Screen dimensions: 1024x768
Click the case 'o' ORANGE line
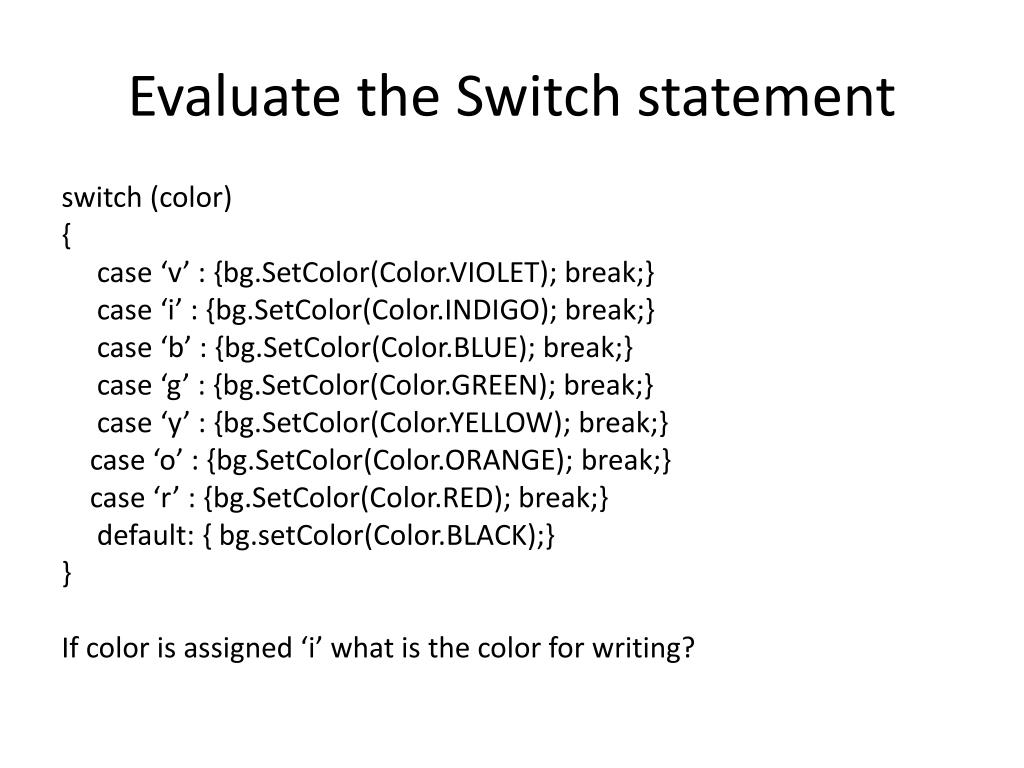pos(381,460)
